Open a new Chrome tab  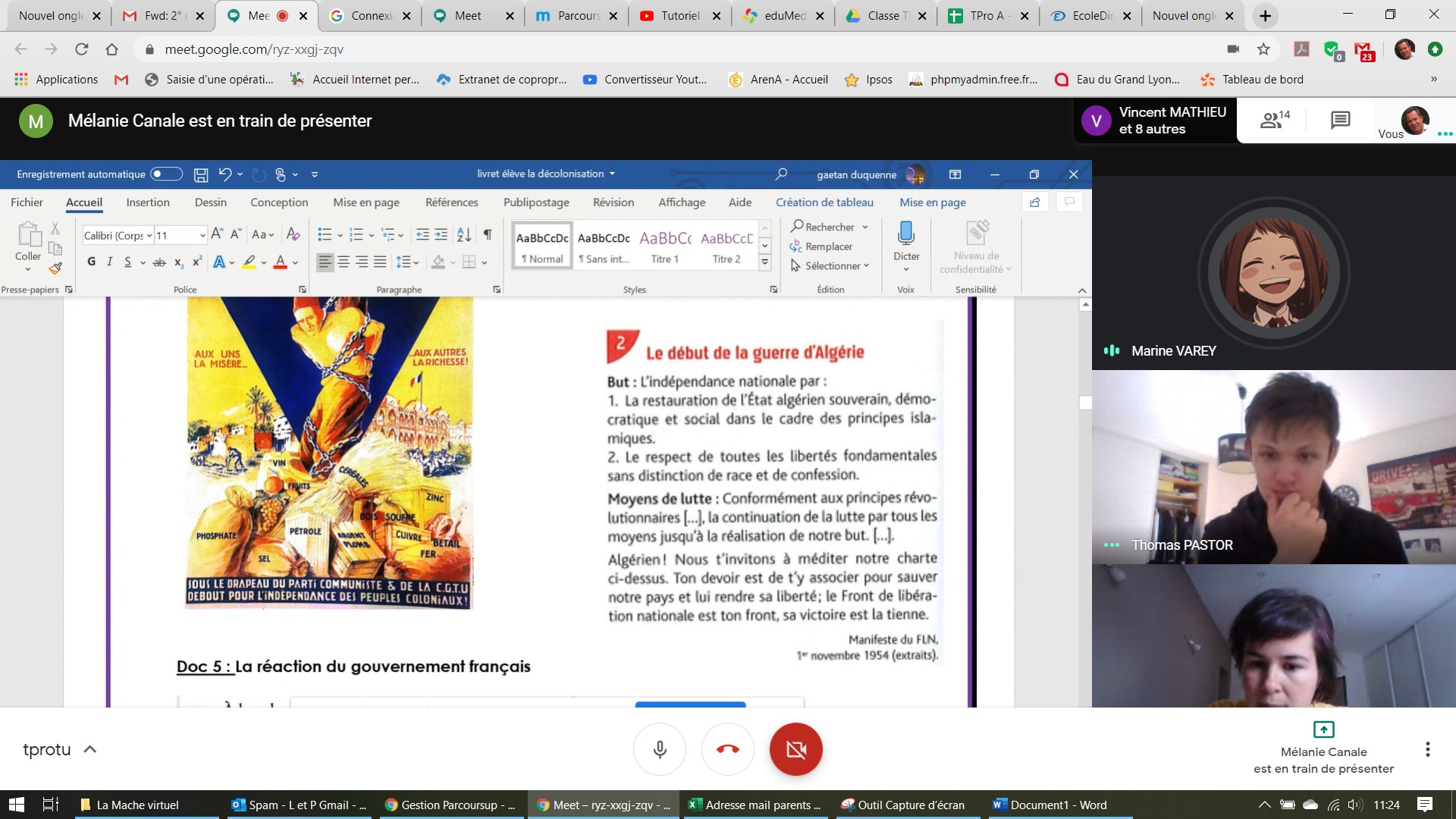click(1265, 15)
